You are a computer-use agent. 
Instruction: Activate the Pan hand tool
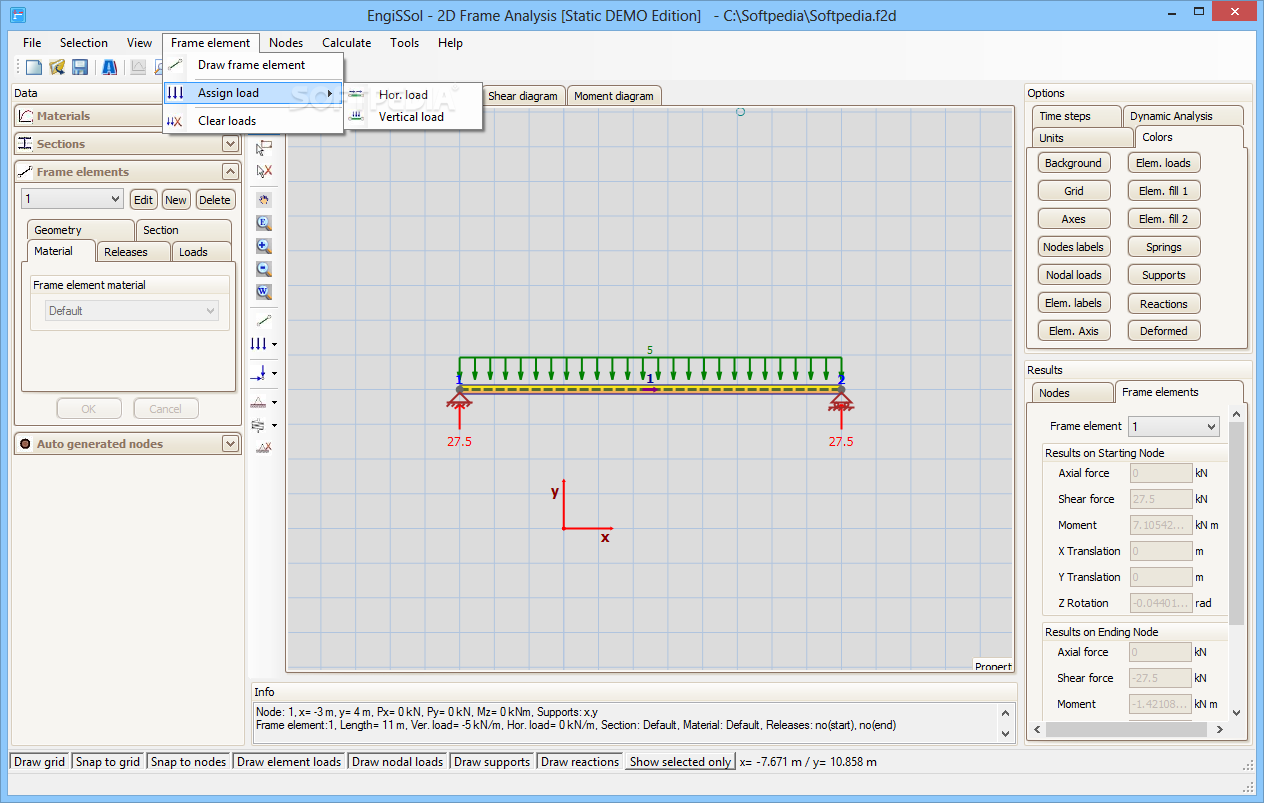click(x=264, y=200)
